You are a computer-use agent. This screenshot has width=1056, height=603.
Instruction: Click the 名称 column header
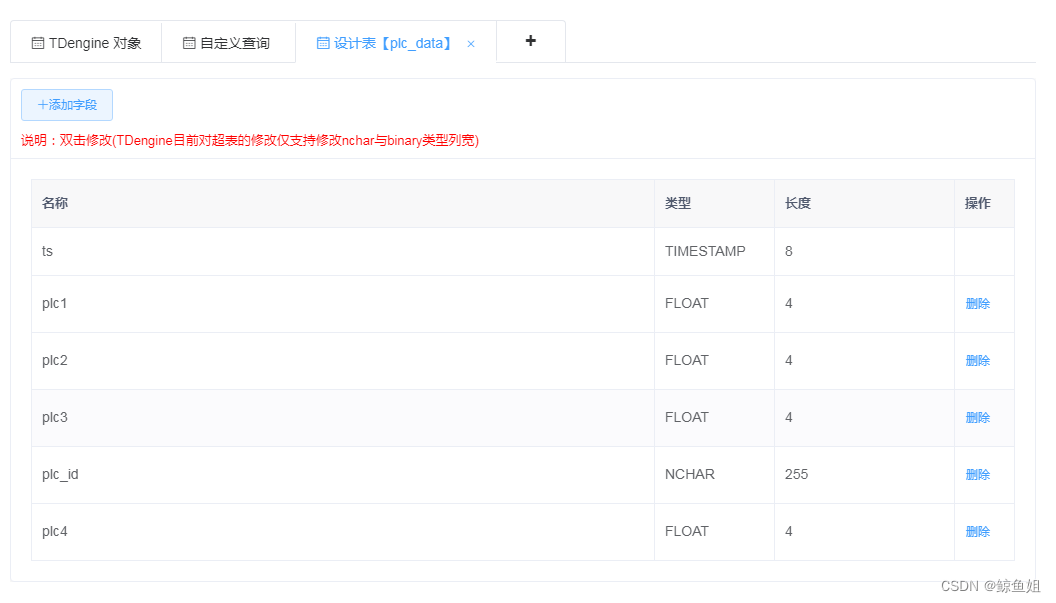55,203
